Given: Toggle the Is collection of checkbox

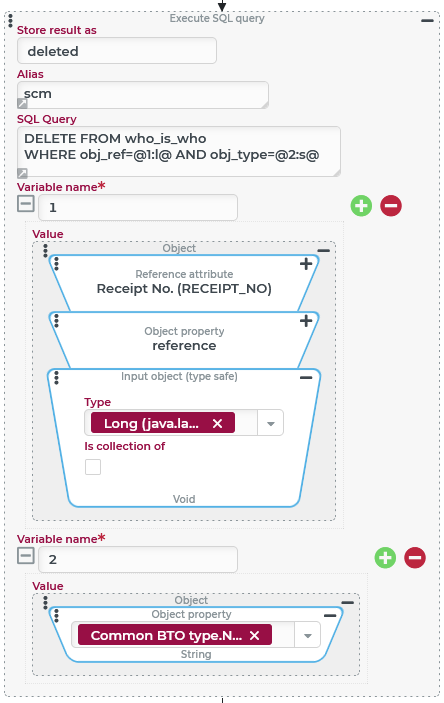Looking at the screenshot, I should [93, 467].
